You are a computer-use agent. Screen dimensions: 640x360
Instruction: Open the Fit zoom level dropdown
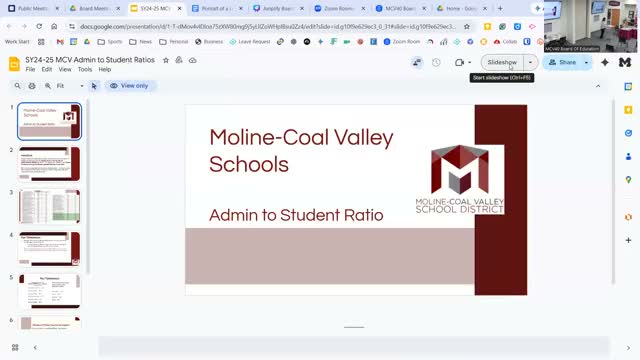click(x=70, y=86)
